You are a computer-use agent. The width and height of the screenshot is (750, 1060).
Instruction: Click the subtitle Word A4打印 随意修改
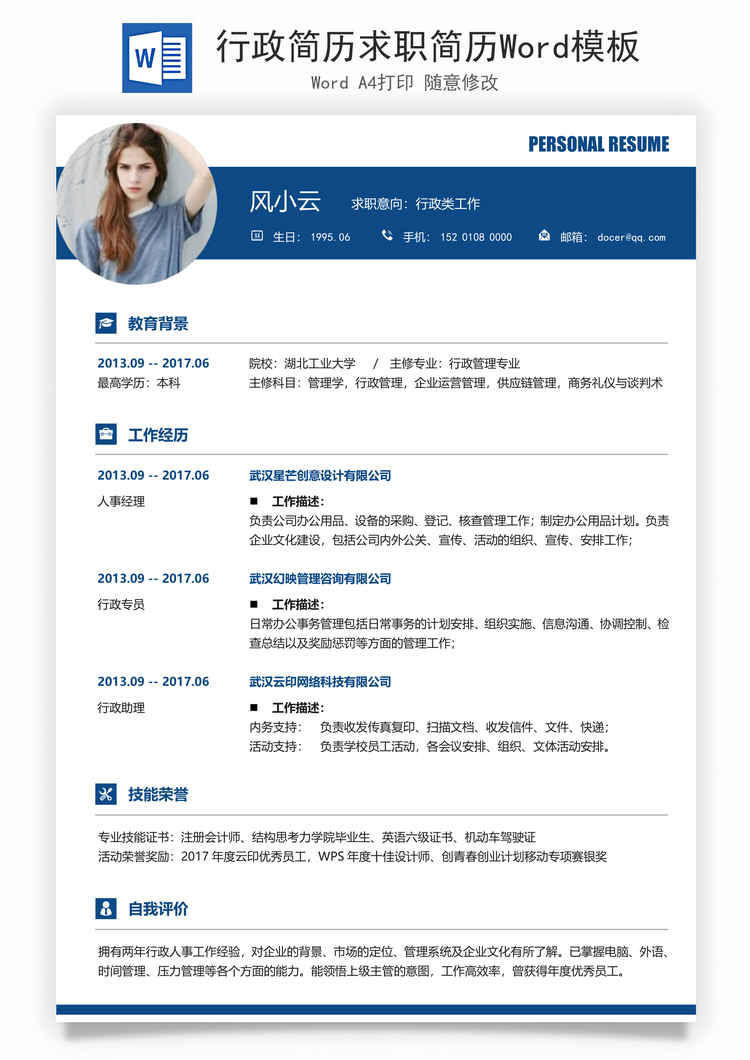tap(404, 82)
